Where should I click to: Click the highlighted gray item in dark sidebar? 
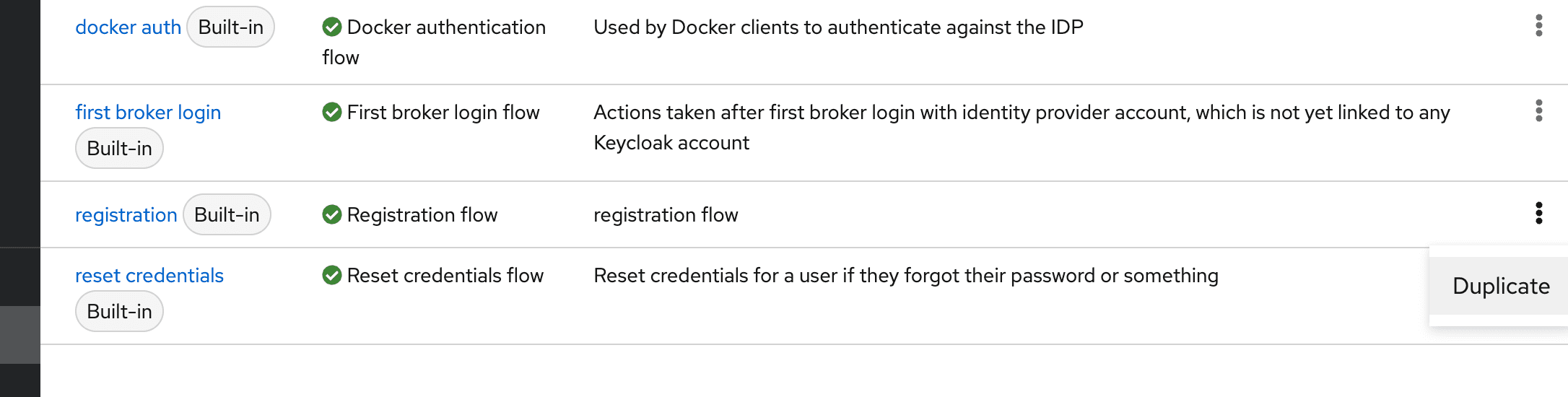[x=20, y=335]
